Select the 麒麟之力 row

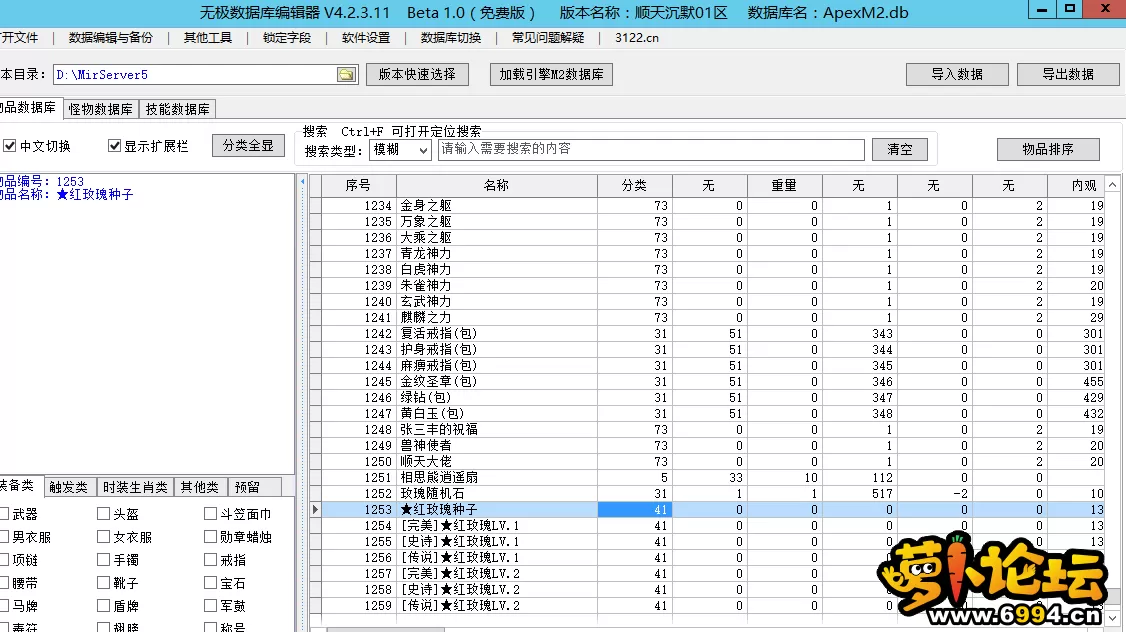coord(707,317)
